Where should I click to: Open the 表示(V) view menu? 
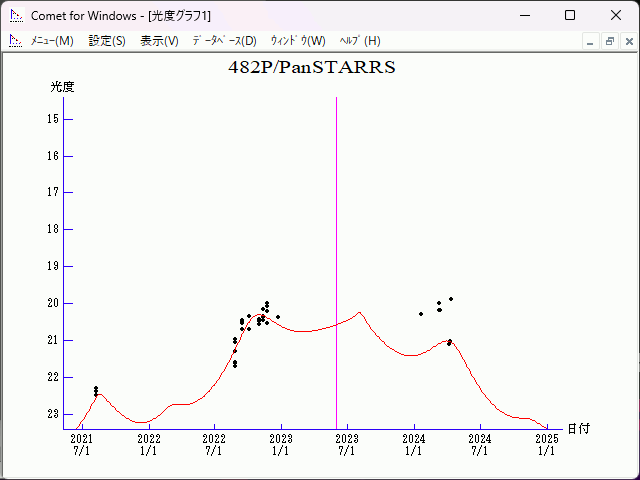pyautogui.click(x=159, y=41)
